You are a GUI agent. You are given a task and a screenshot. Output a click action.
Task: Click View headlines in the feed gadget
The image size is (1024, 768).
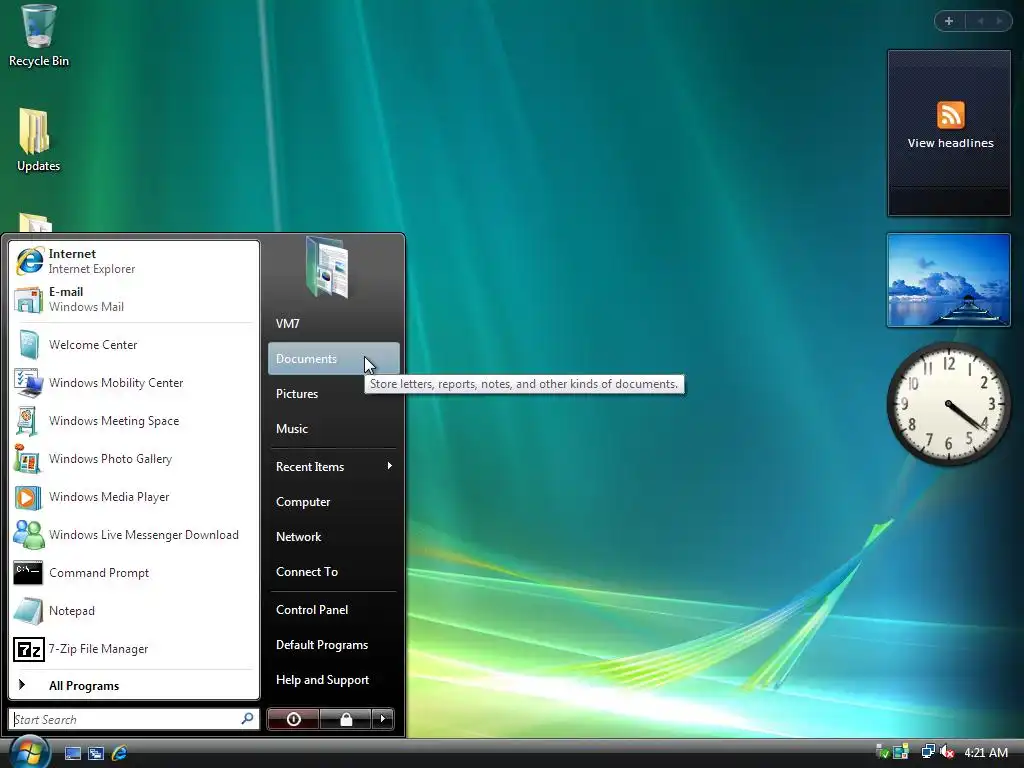point(950,143)
